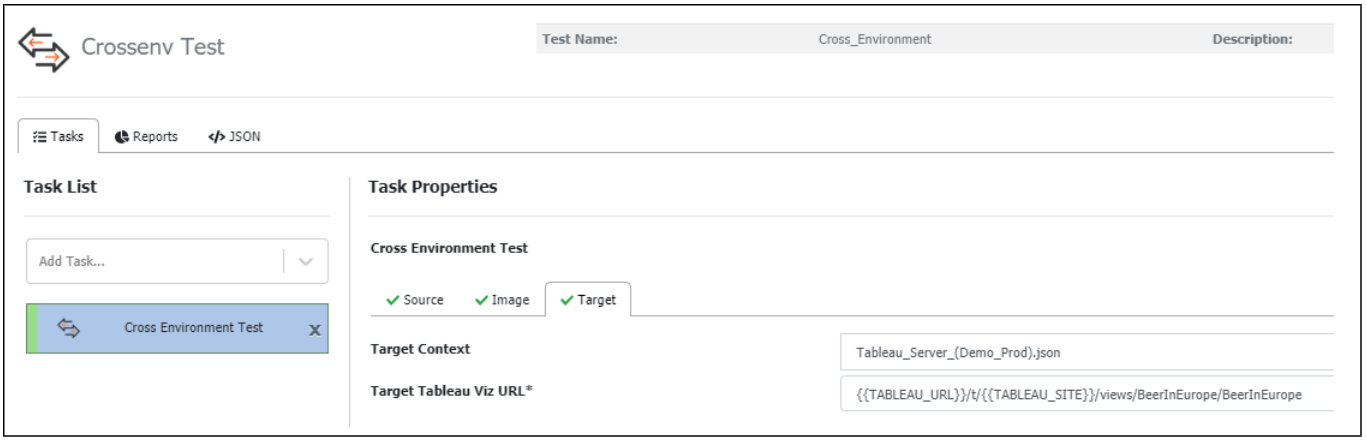This screenshot has width=1366, height=440.
Task: Click the green checkmark beside Source
Action: click(394, 300)
